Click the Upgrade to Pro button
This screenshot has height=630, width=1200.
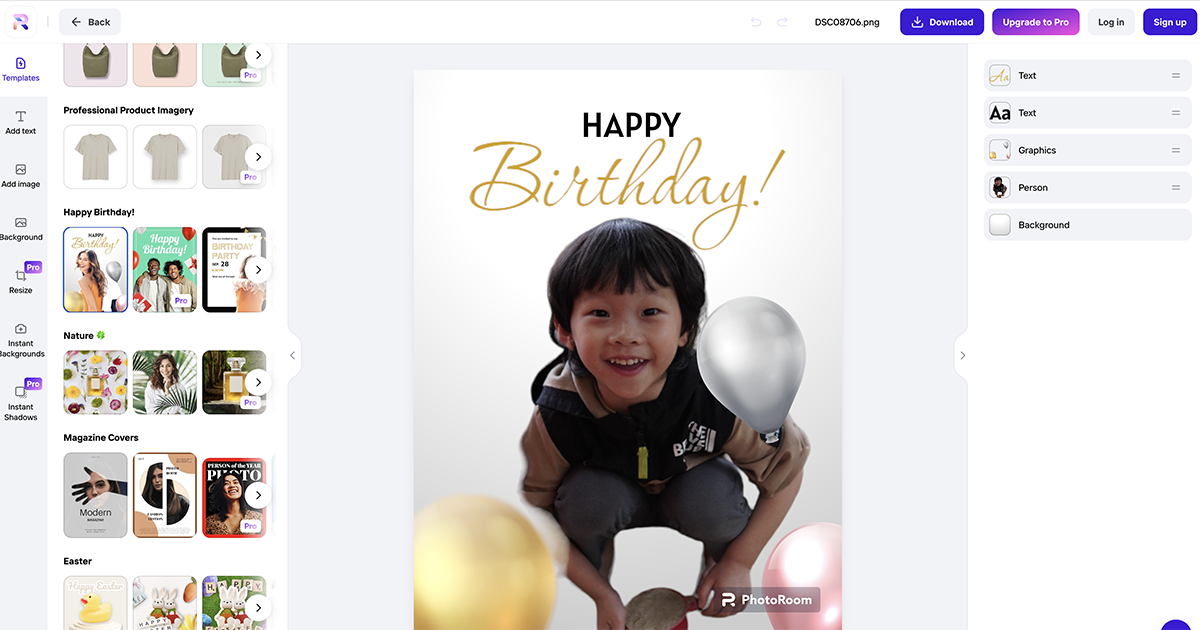(x=1035, y=22)
